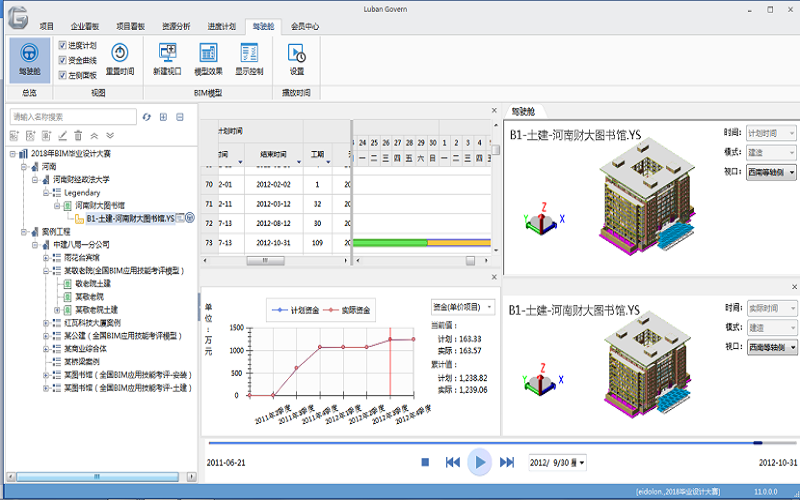The width and height of the screenshot is (800, 500).
Task: Stop the timeline playback
Action: click(x=425, y=462)
